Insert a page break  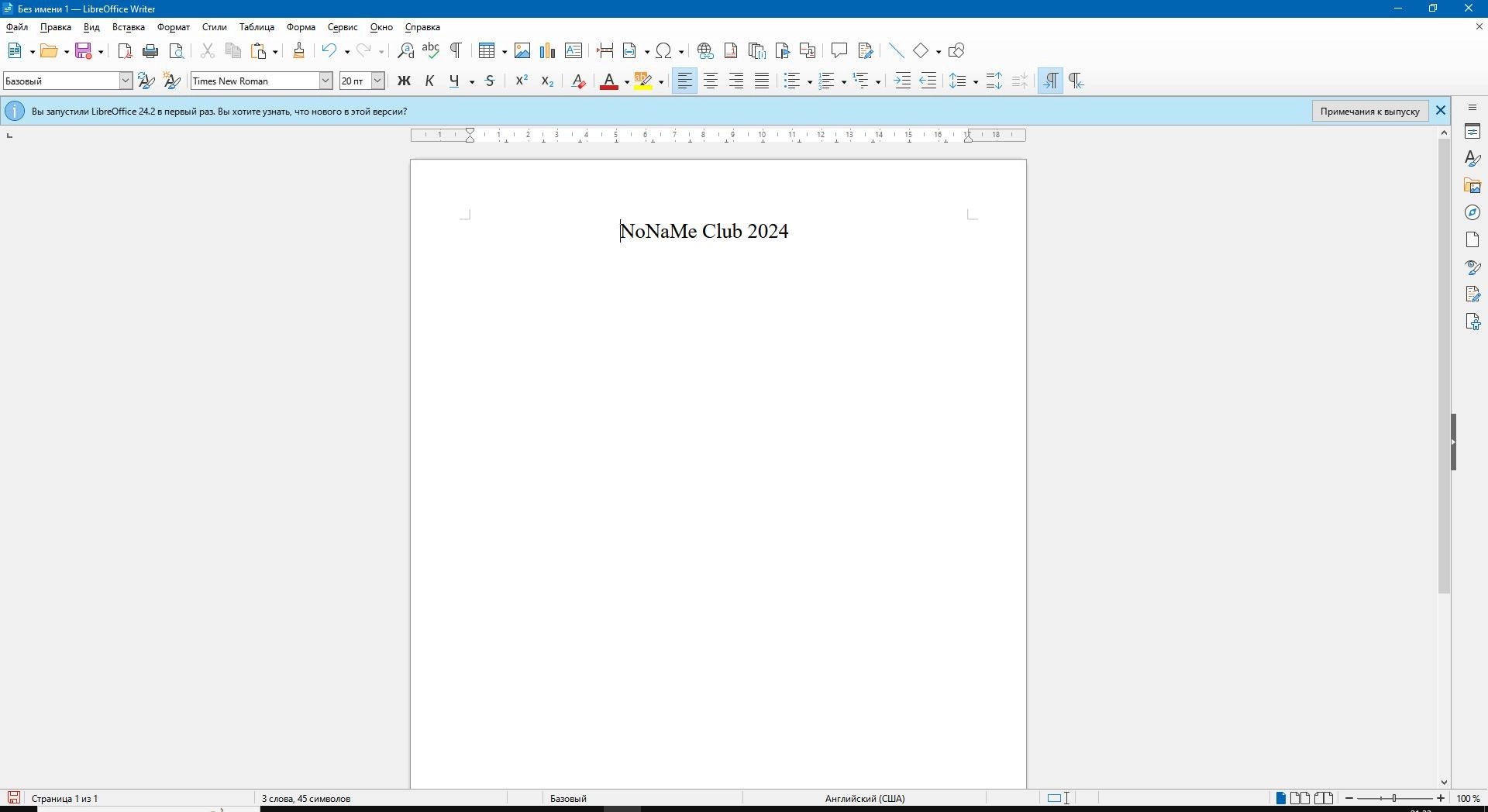pos(605,51)
